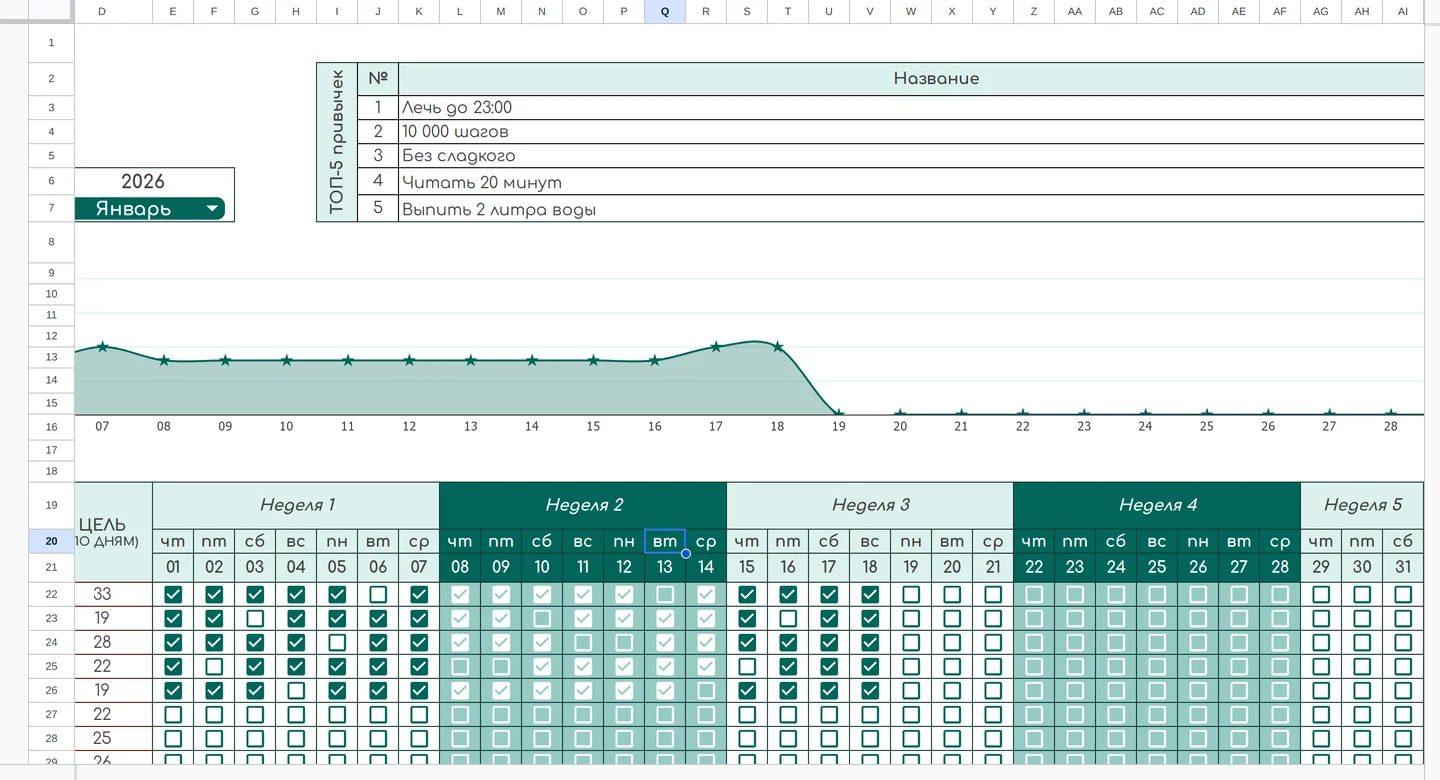The width and height of the screenshot is (1440, 780).
Task: Check the day 03 box in row 23
Action: (255, 618)
